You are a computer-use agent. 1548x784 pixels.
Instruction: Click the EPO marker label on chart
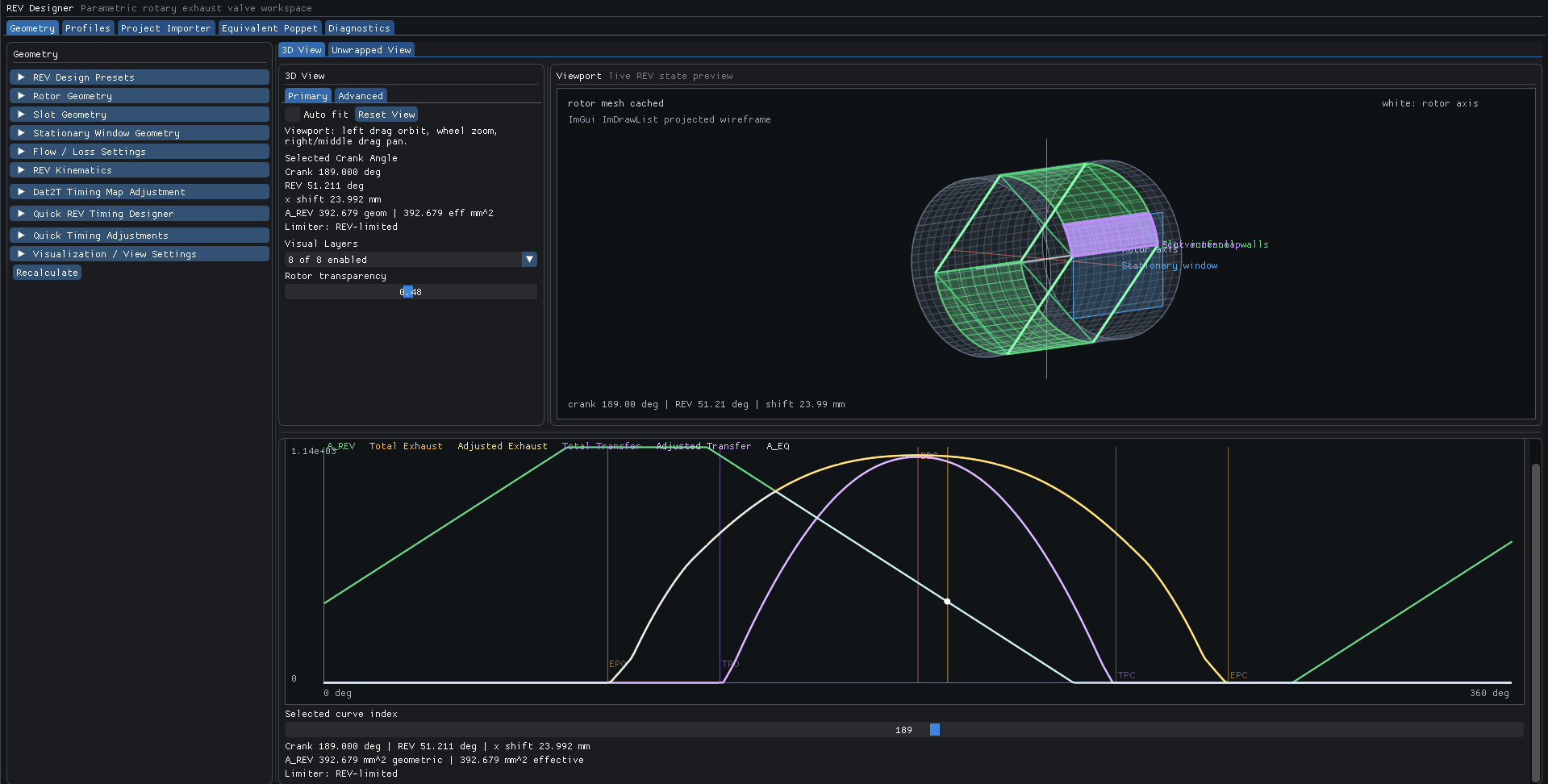click(x=617, y=664)
